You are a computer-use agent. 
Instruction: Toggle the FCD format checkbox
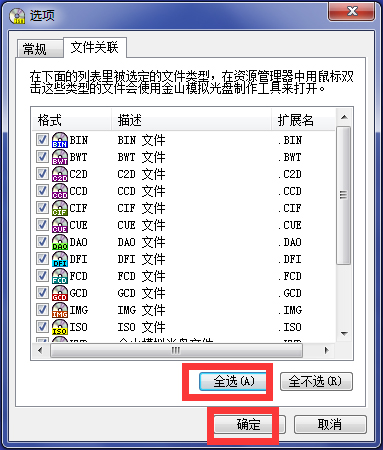[x=42, y=275]
